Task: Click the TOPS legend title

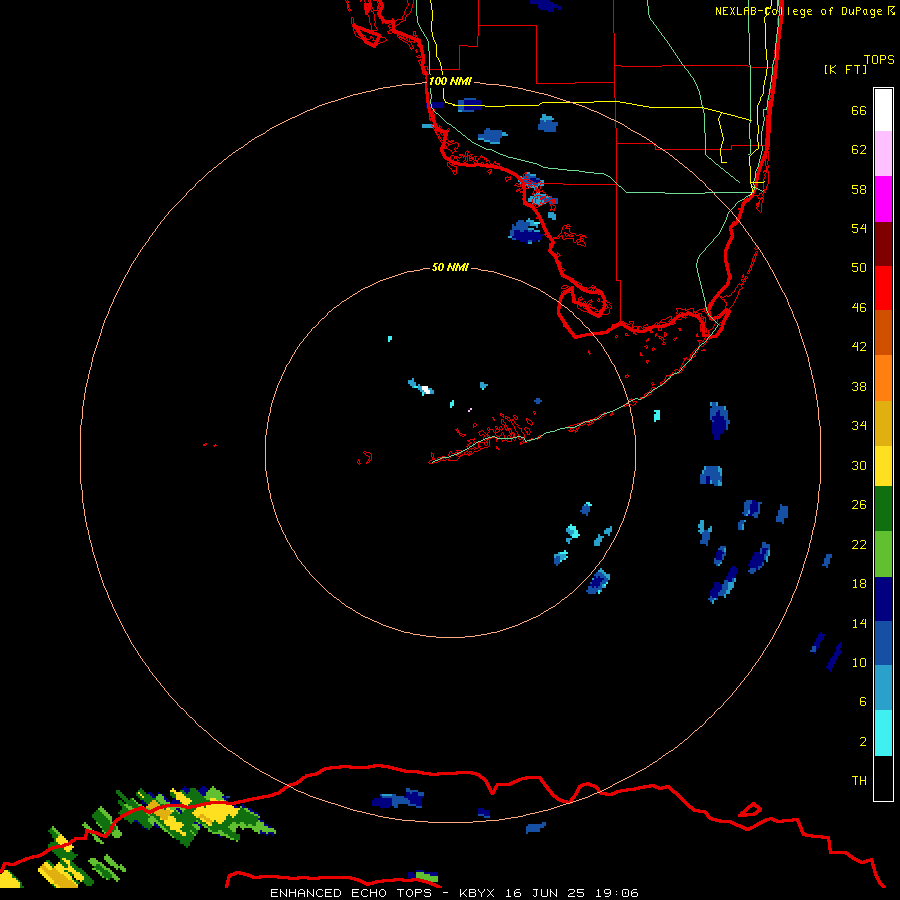Action: point(879,59)
